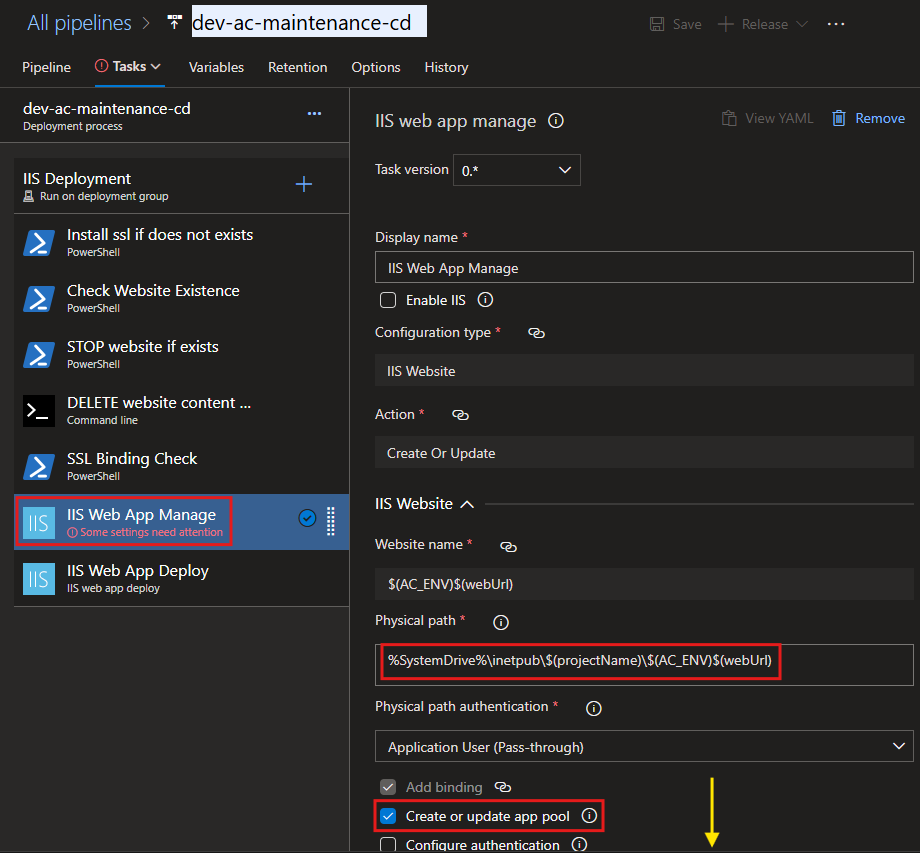The image size is (920, 853).
Task: Click the IIS Web App Manage task icon
Action: click(x=39, y=522)
